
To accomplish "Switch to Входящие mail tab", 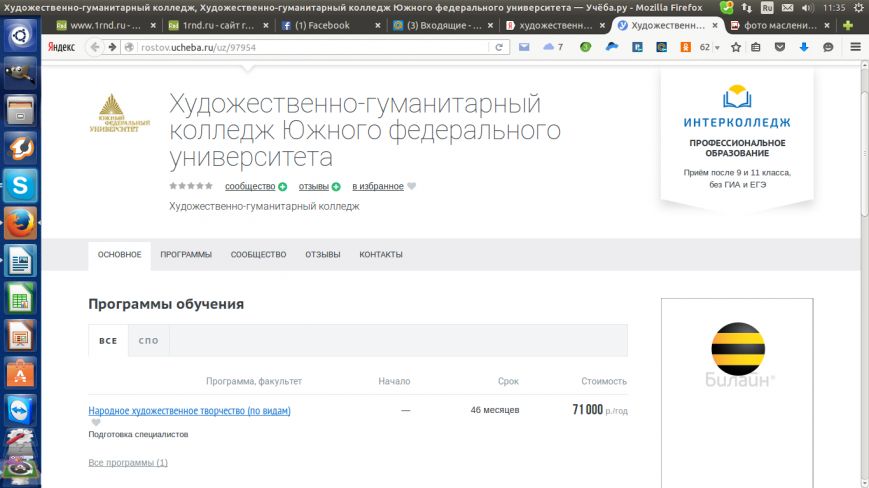I will click(x=443, y=25).
